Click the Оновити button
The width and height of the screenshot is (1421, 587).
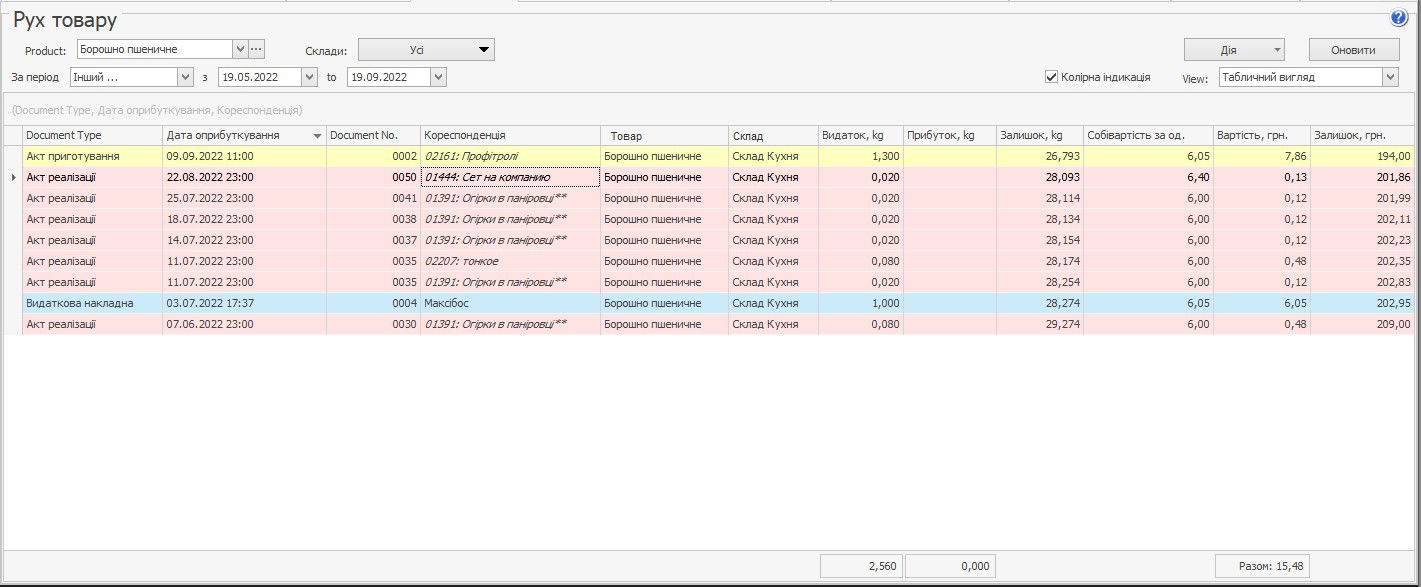(x=1352, y=50)
